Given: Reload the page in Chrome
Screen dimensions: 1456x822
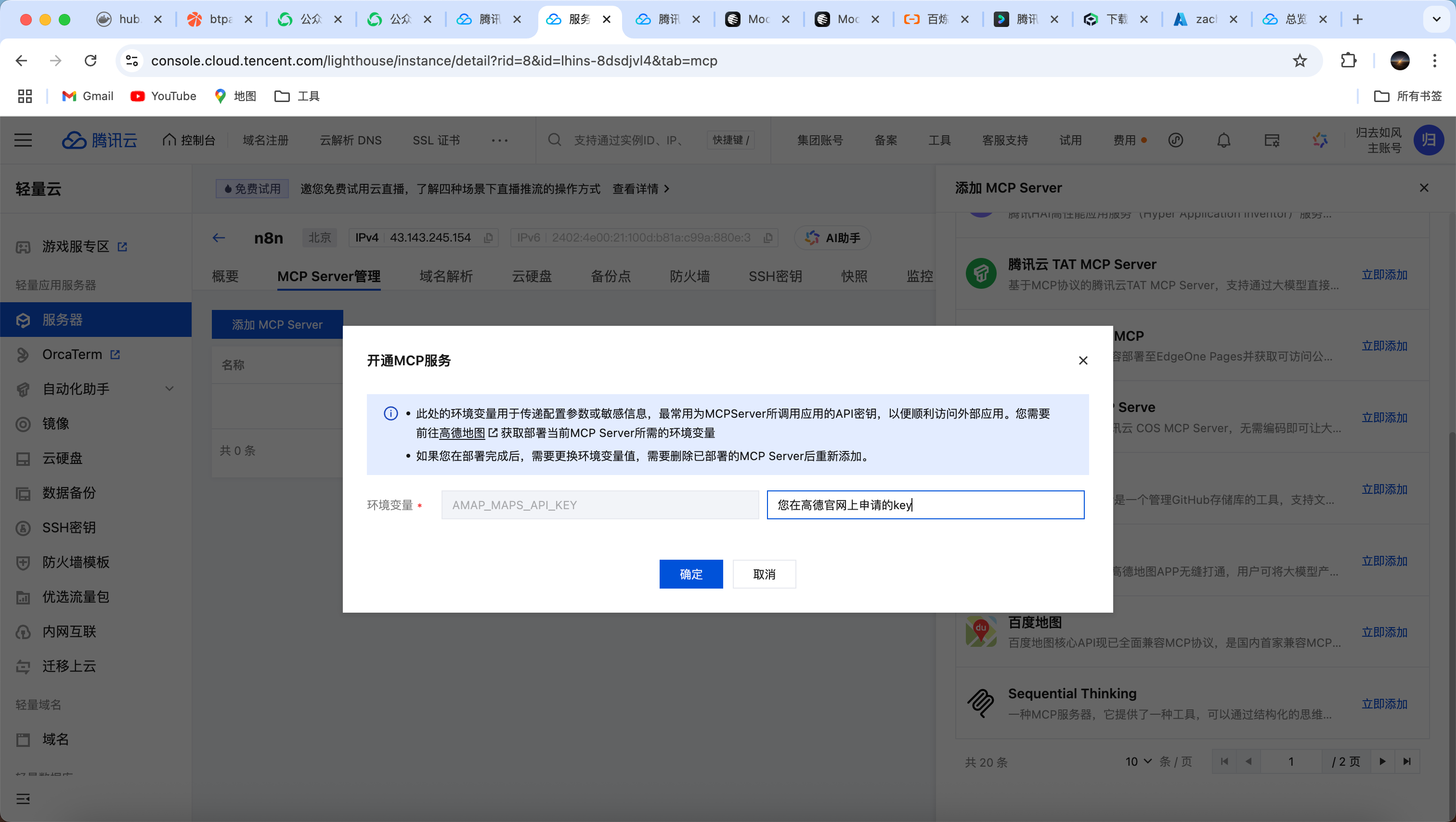Looking at the screenshot, I should (91, 61).
